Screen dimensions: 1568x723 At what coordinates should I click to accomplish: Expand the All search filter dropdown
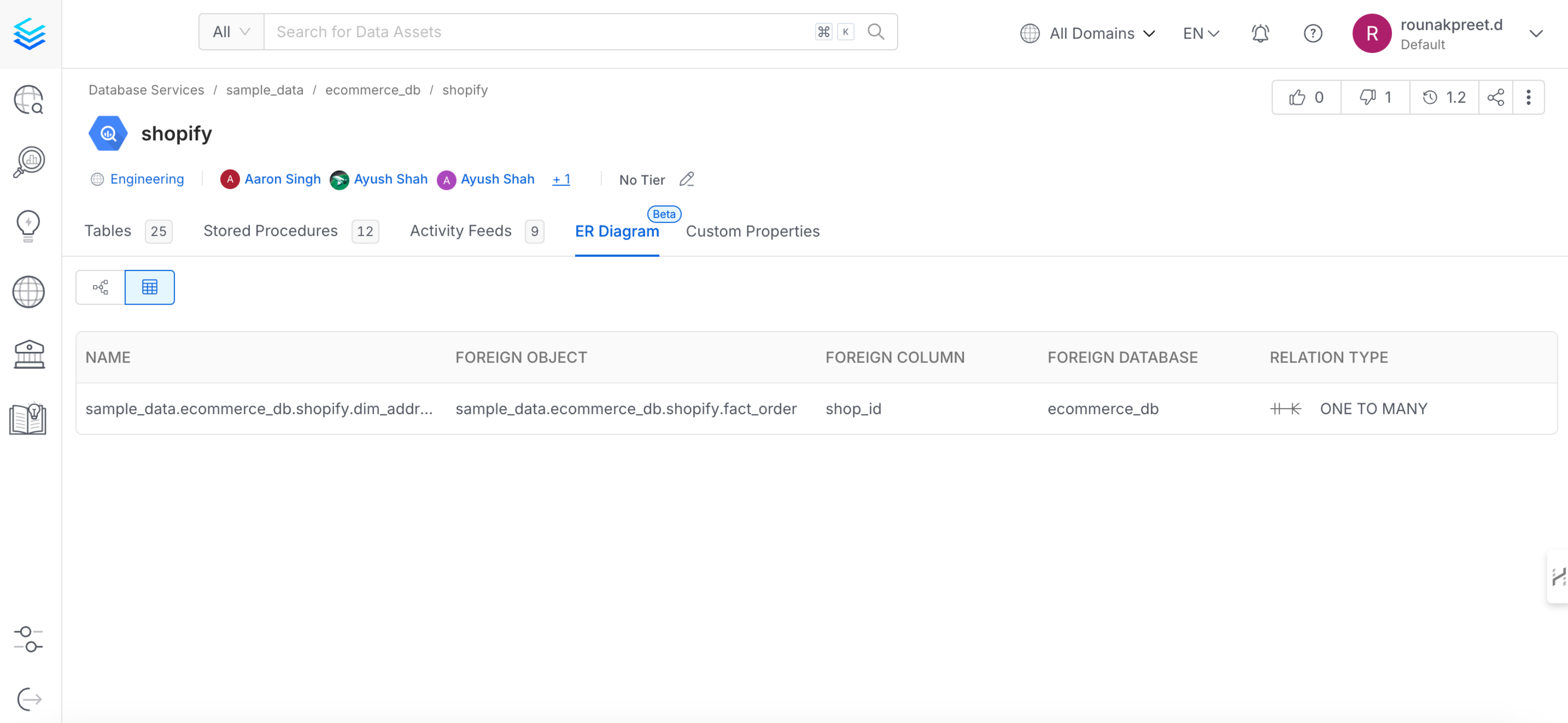(x=230, y=31)
